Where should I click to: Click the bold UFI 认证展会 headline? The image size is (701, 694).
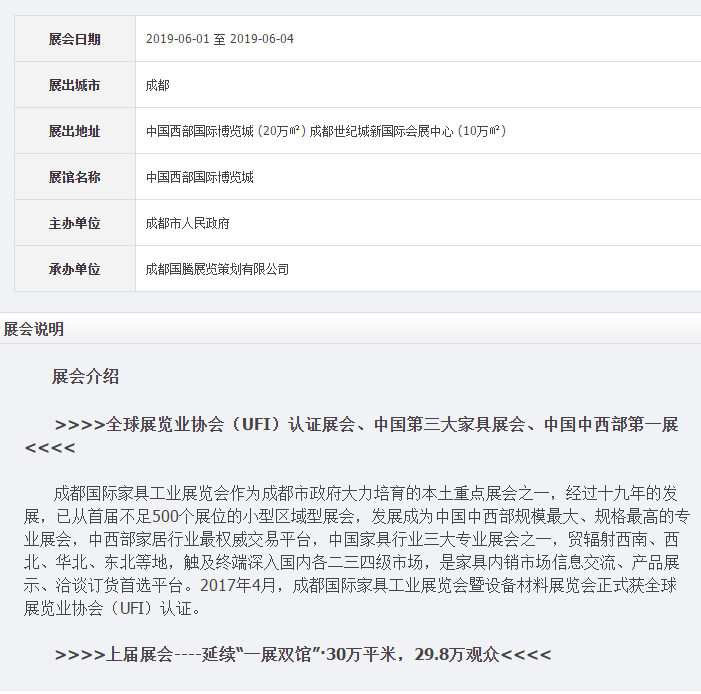click(352, 436)
